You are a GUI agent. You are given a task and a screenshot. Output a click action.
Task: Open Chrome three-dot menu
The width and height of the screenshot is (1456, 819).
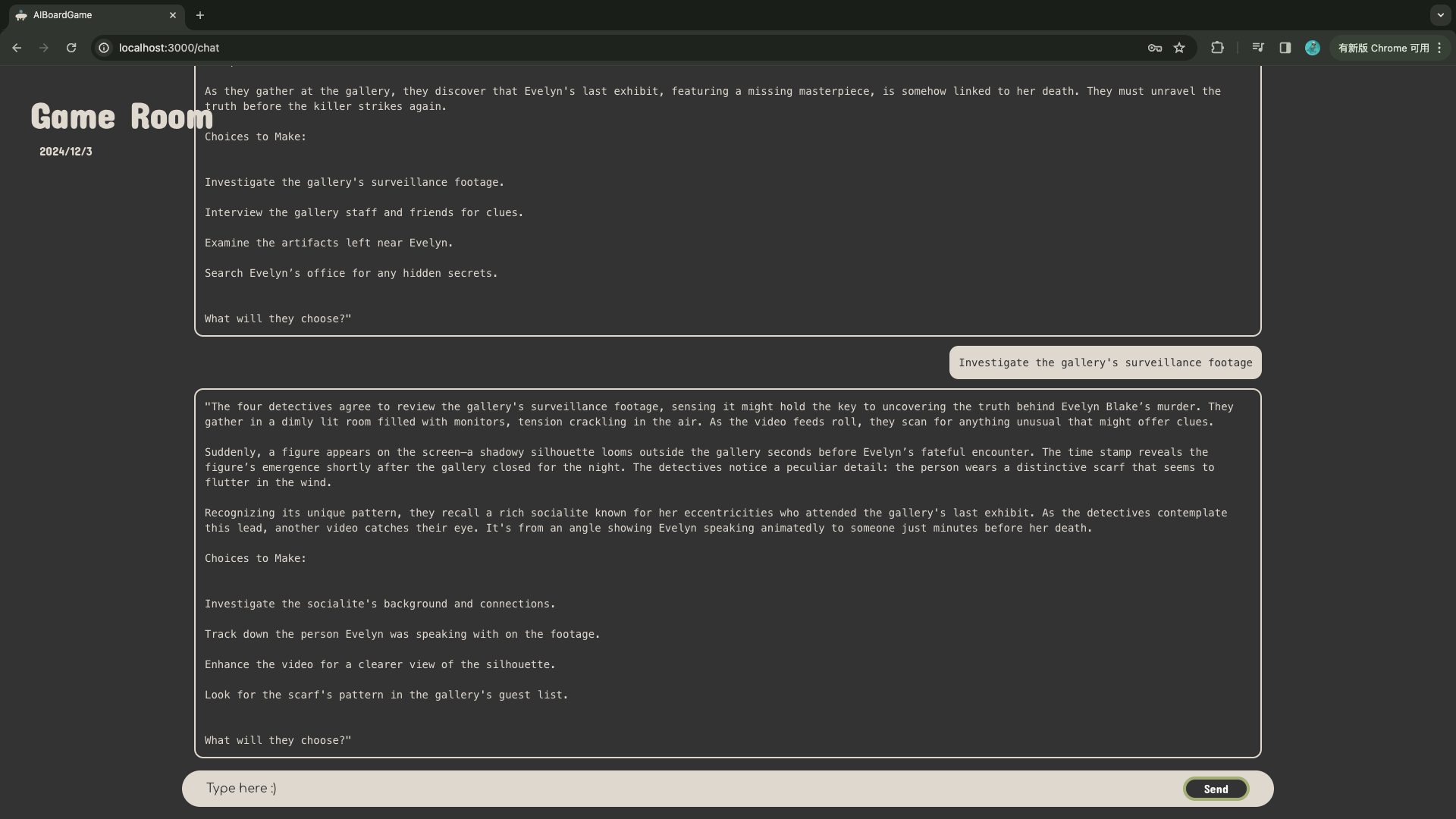[1439, 48]
